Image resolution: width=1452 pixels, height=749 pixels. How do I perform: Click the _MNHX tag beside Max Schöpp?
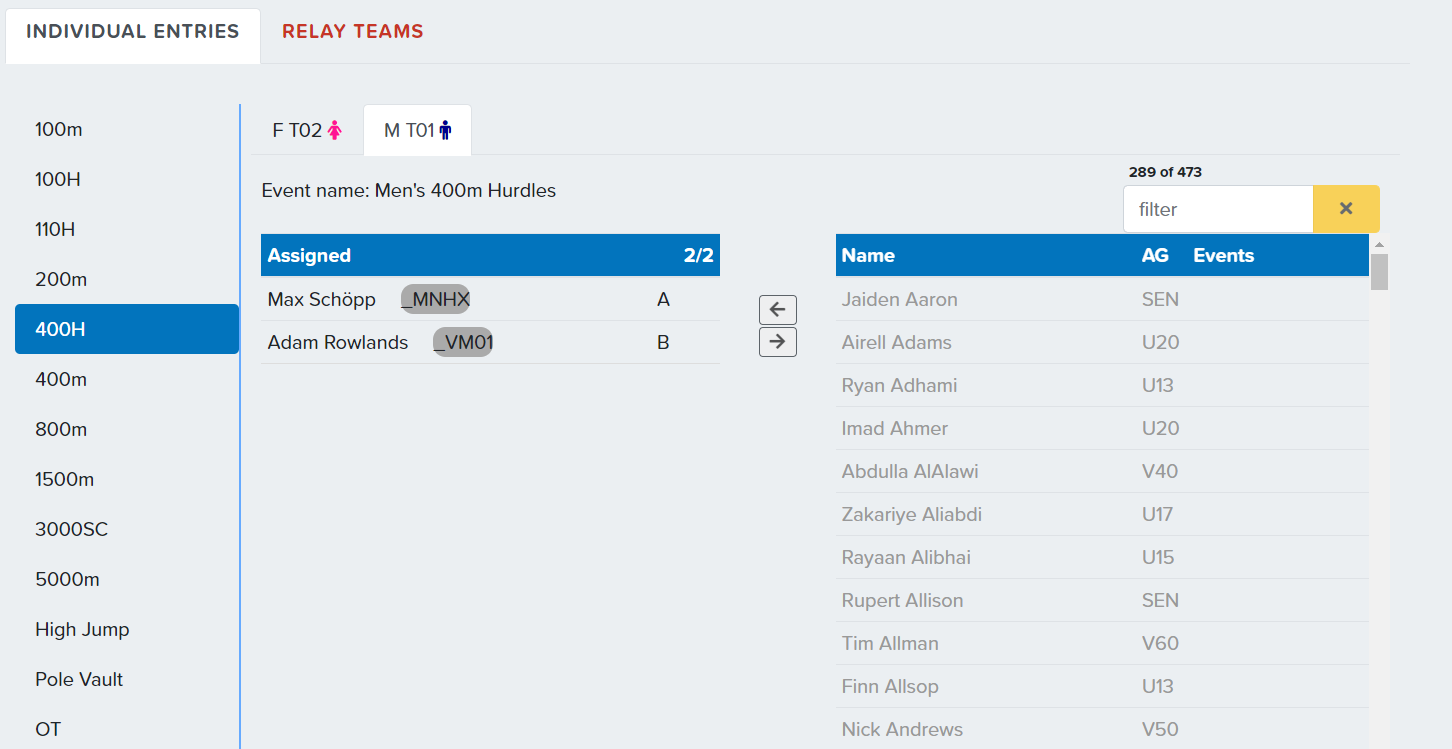click(435, 299)
